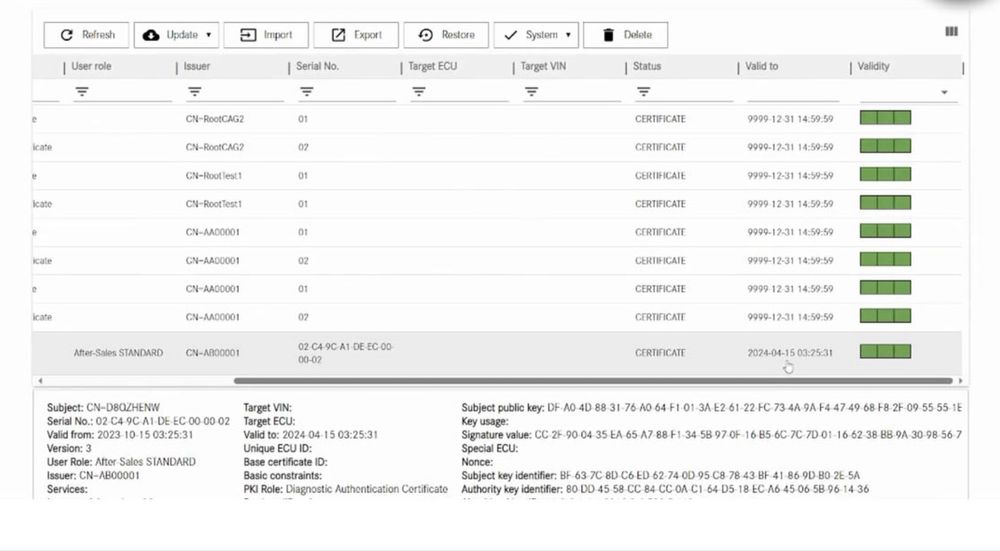Image resolution: width=1000 pixels, height=551 pixels.
Task: Click the Delete button
Action: (x=626, y=35)
